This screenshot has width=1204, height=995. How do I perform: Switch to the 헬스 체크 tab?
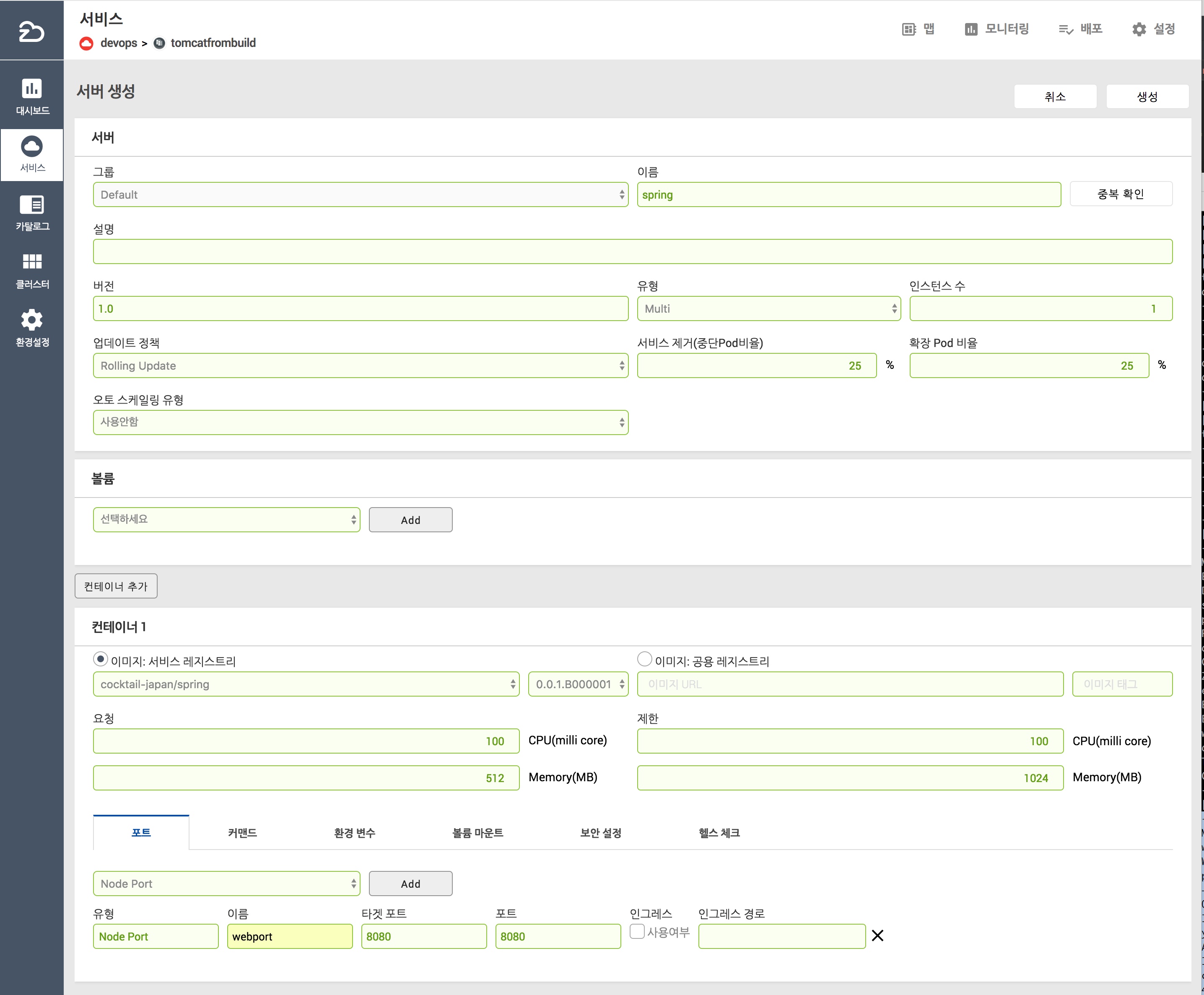719,833
